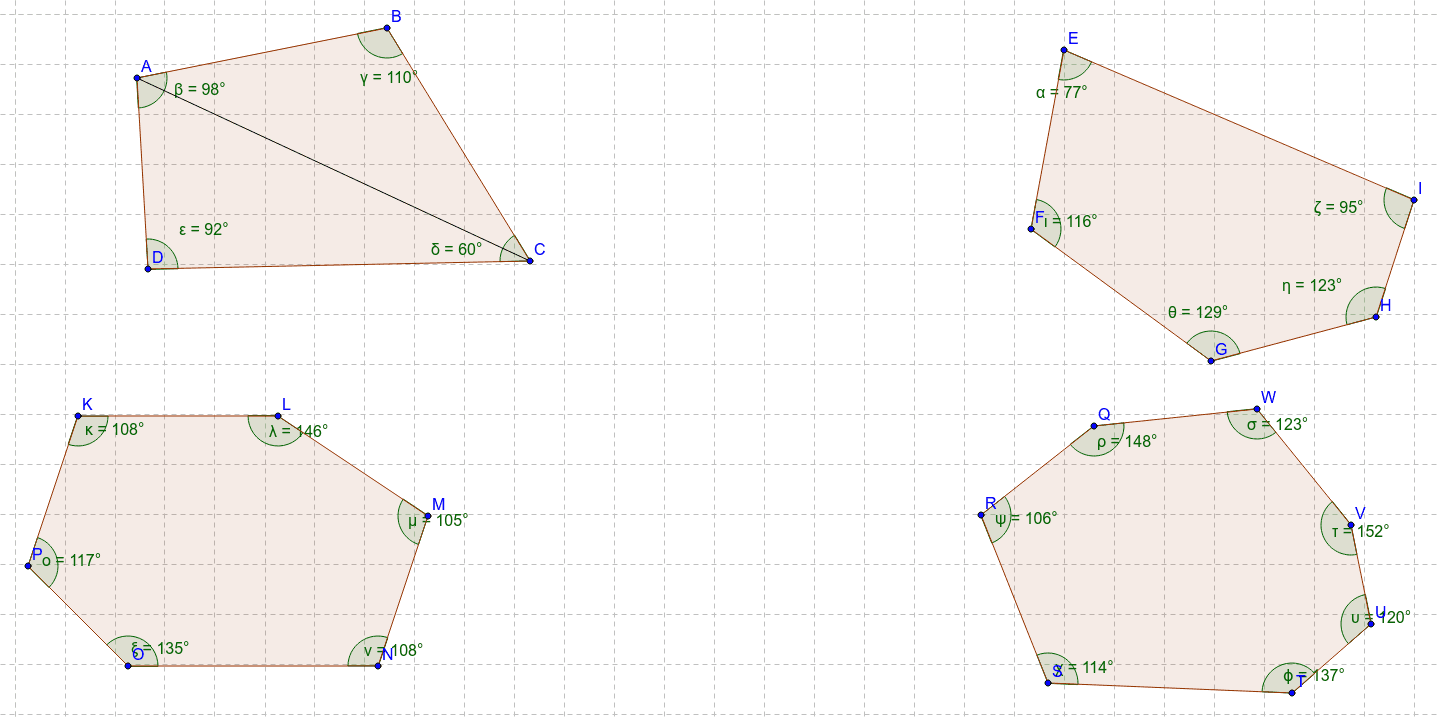Select angle label γ = 110°
This screenshot has width=1440, height=722.
389,77
